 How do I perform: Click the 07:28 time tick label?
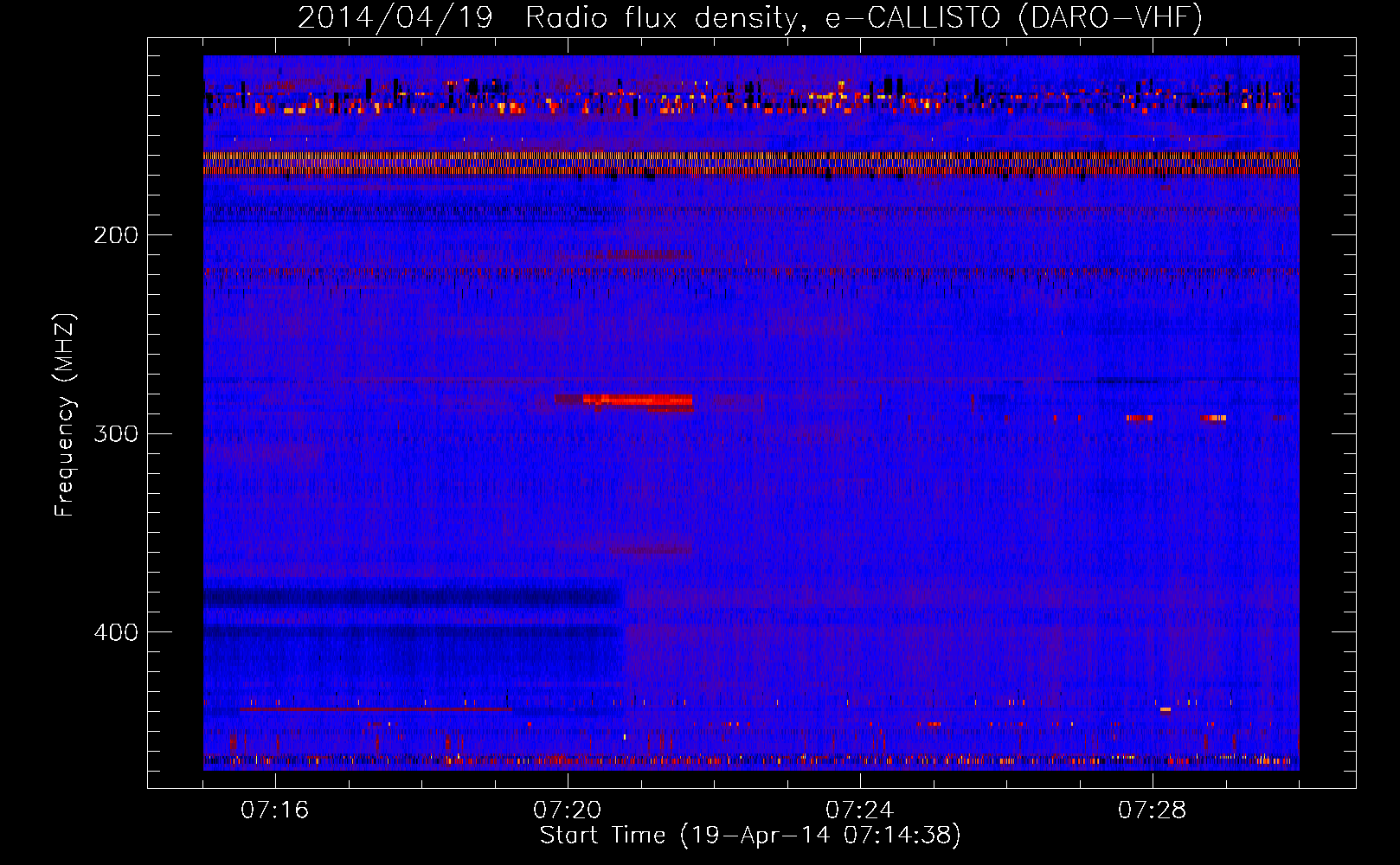tap(1153, 810)
